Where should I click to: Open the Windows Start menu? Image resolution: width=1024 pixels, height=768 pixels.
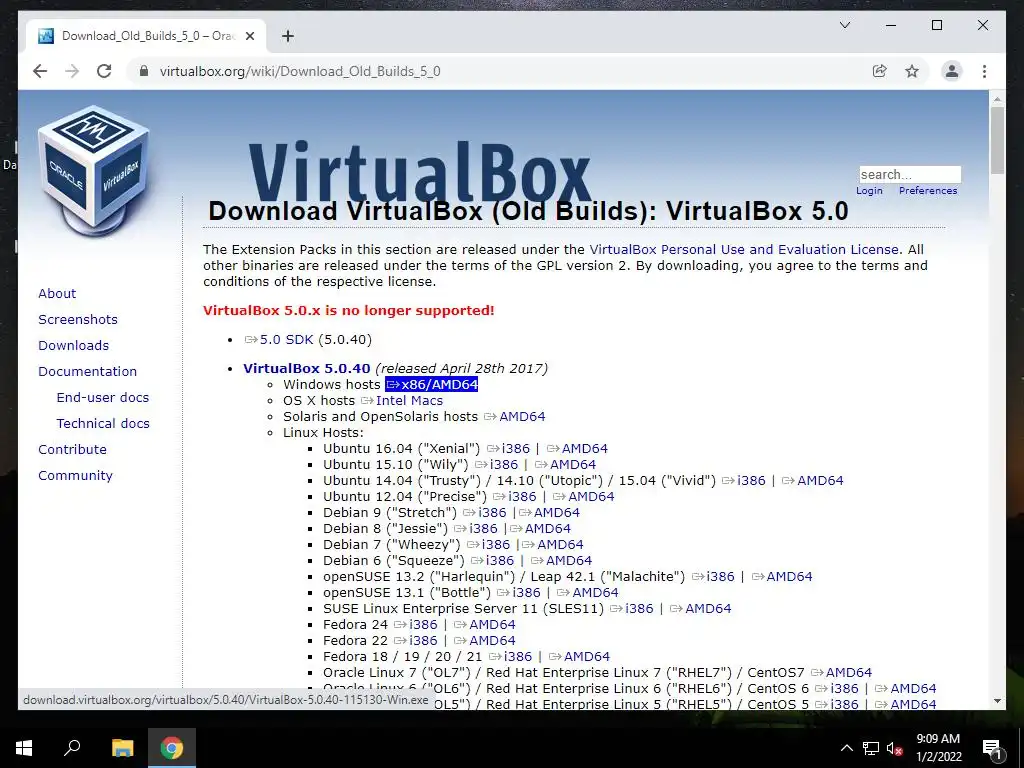point(24,748)
